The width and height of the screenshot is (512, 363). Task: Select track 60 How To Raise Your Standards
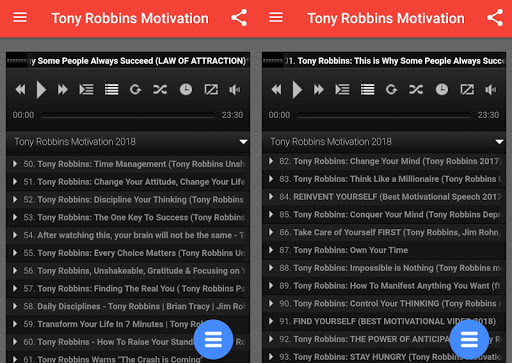(128, 342)
